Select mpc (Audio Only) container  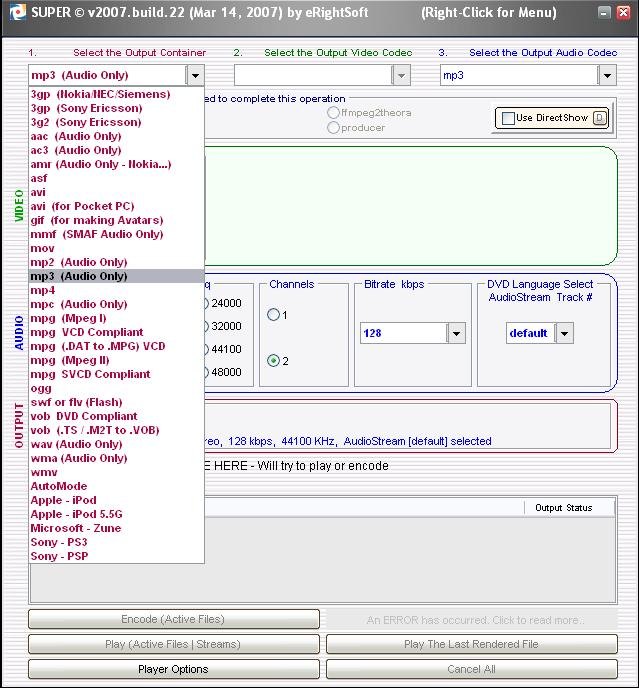click(116, 304)
